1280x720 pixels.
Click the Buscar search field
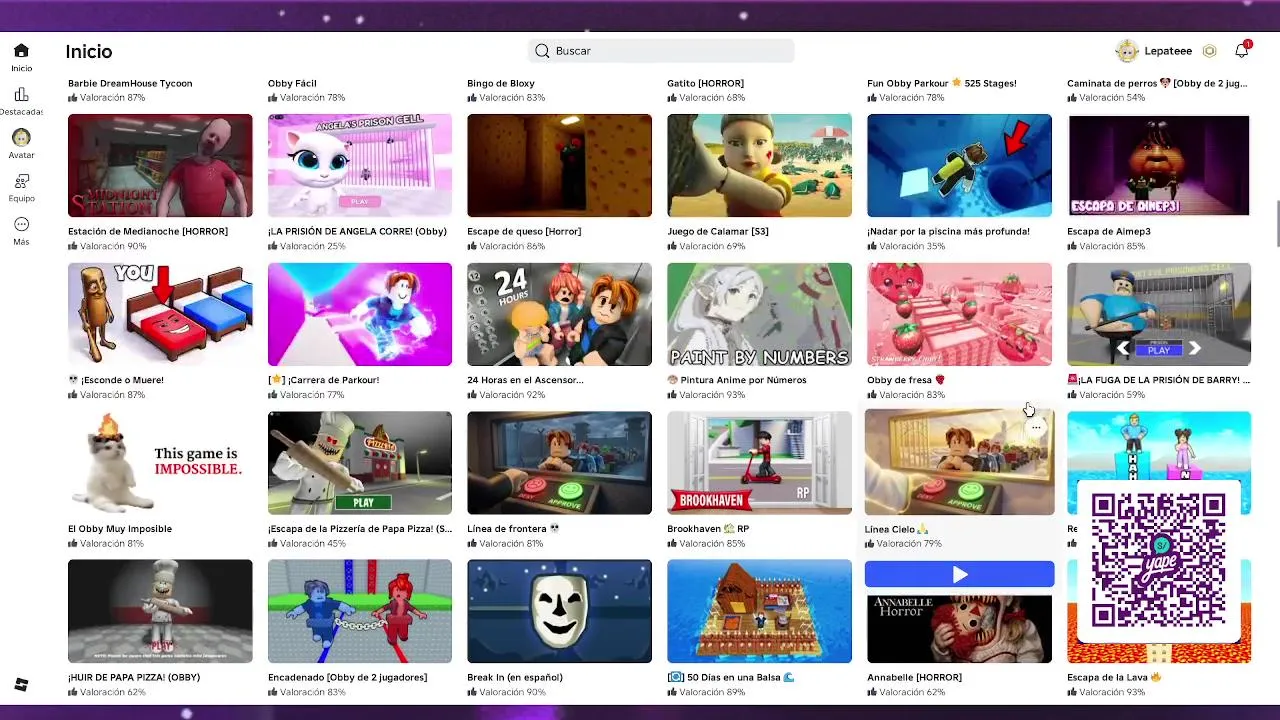coord(661,51)
